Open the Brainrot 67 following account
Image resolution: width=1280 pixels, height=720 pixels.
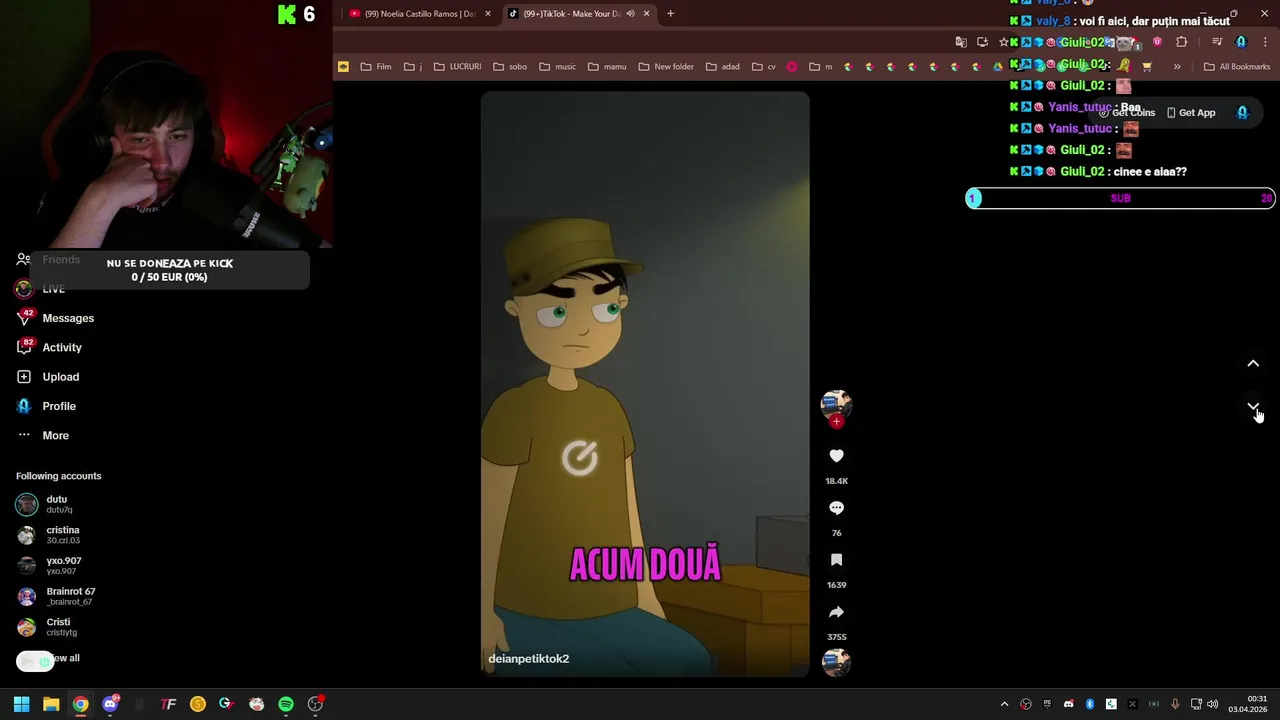[x=55, y=596]
